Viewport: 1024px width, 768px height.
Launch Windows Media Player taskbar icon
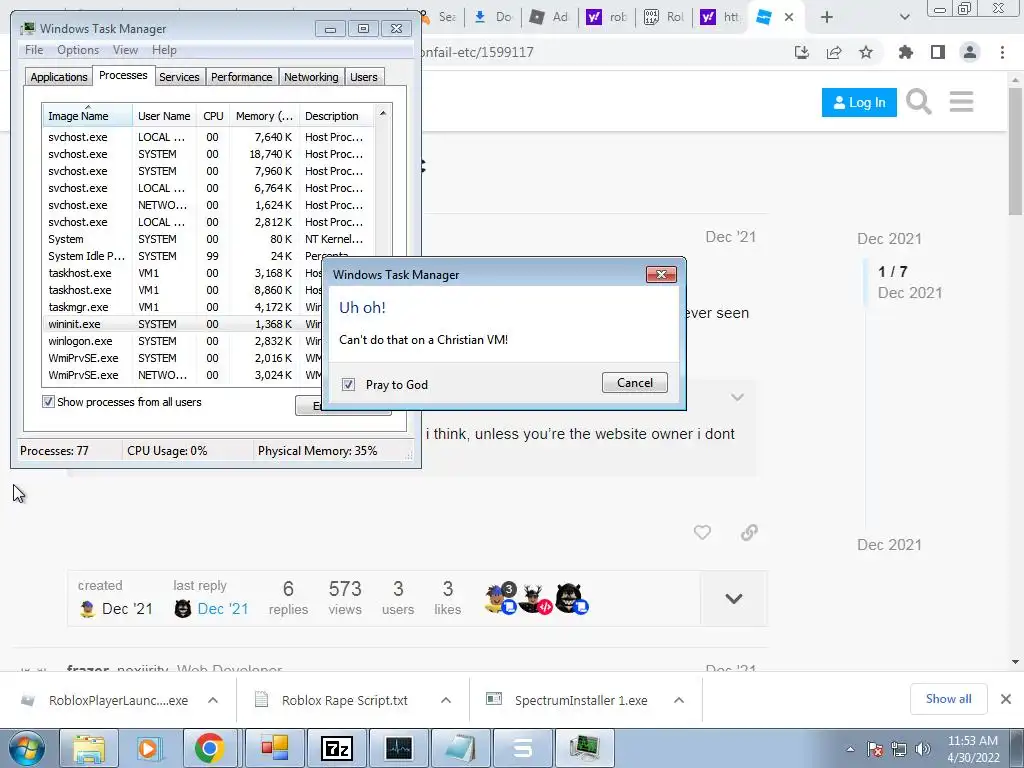[148, 748]
